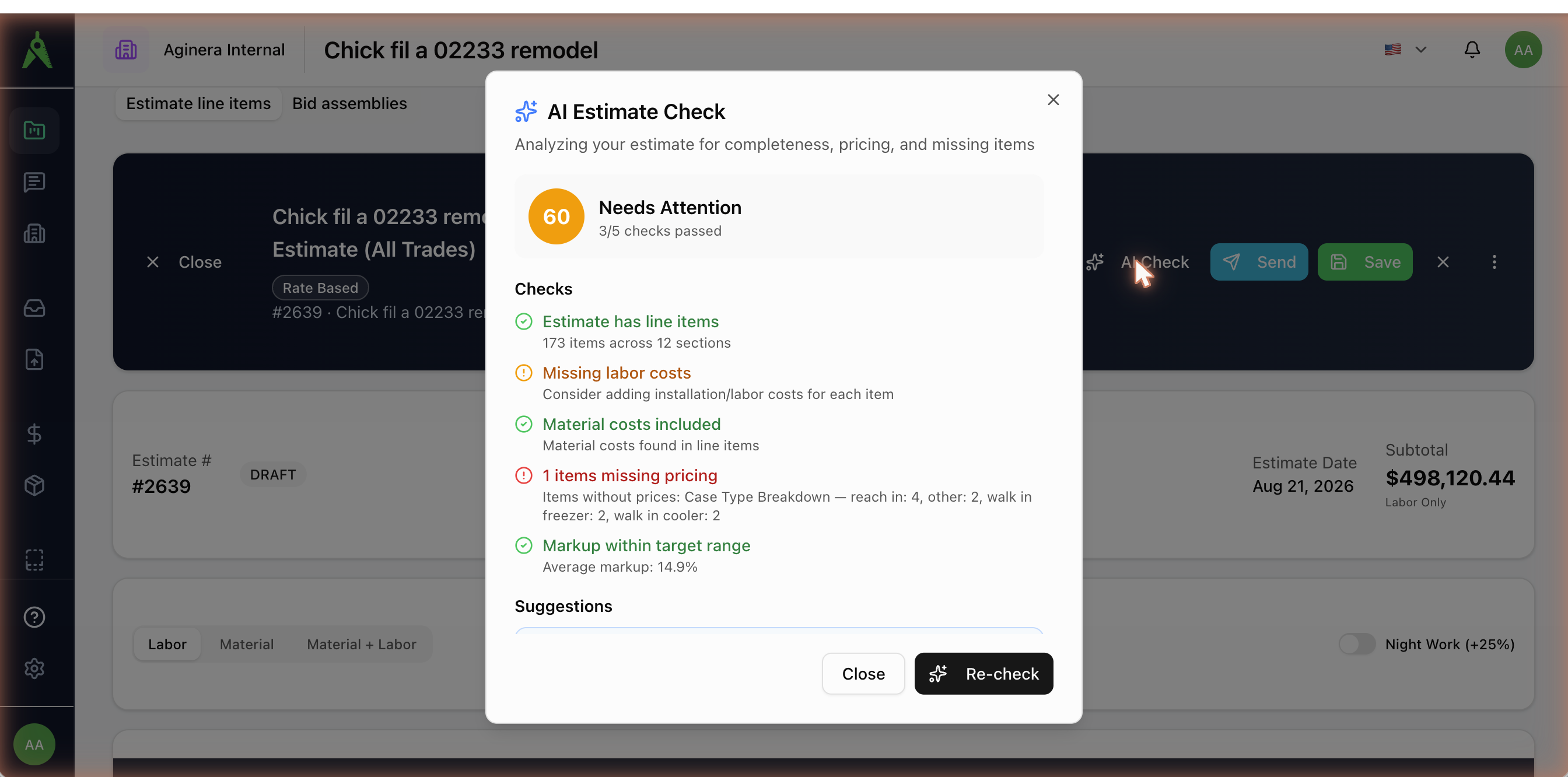This screenshot has height=777, width=1568.
Task: Toggle the Night Work (+25%) switch
Action: point(1356,644)
